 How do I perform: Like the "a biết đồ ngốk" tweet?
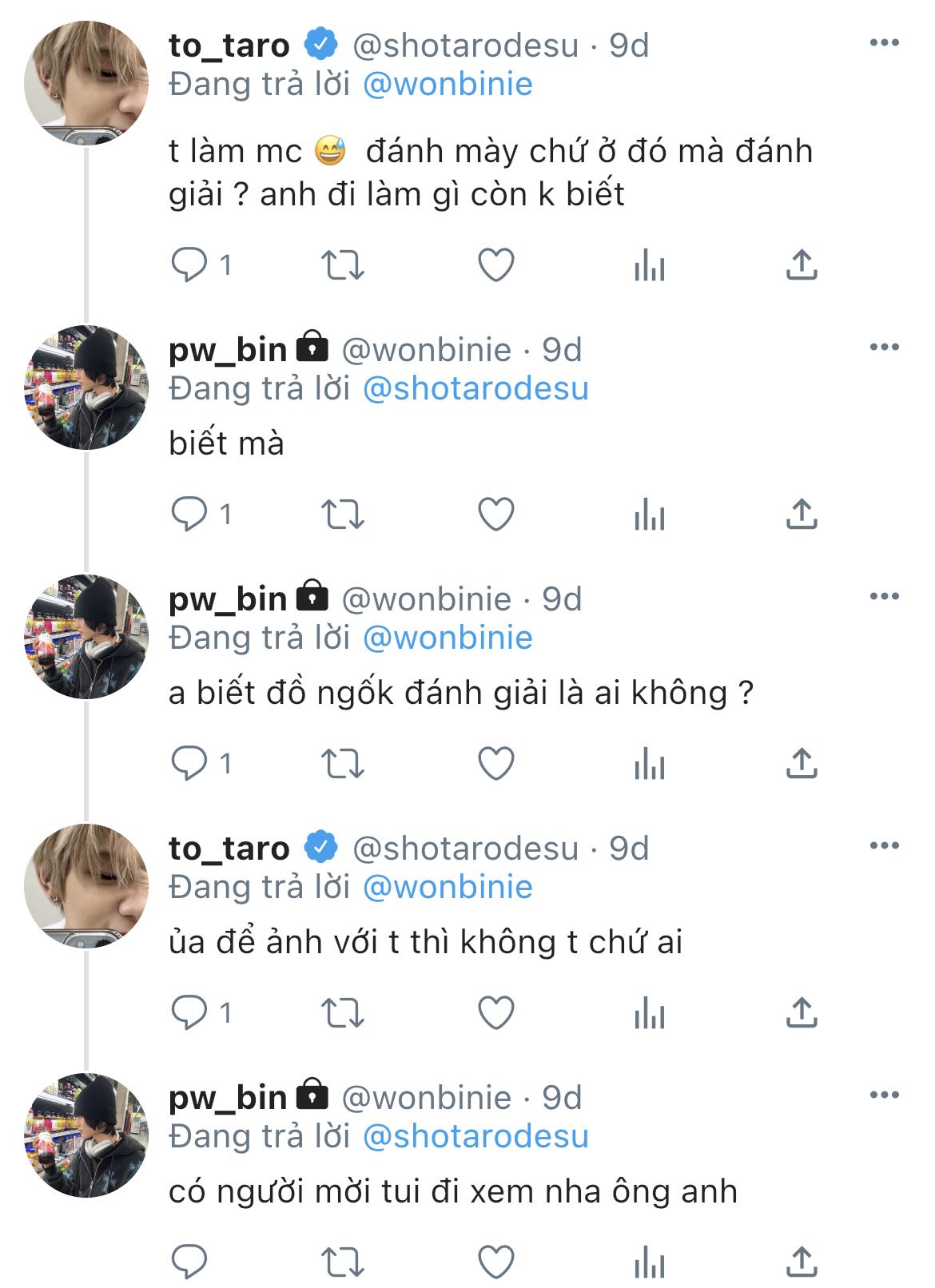(x=495, y=764)
